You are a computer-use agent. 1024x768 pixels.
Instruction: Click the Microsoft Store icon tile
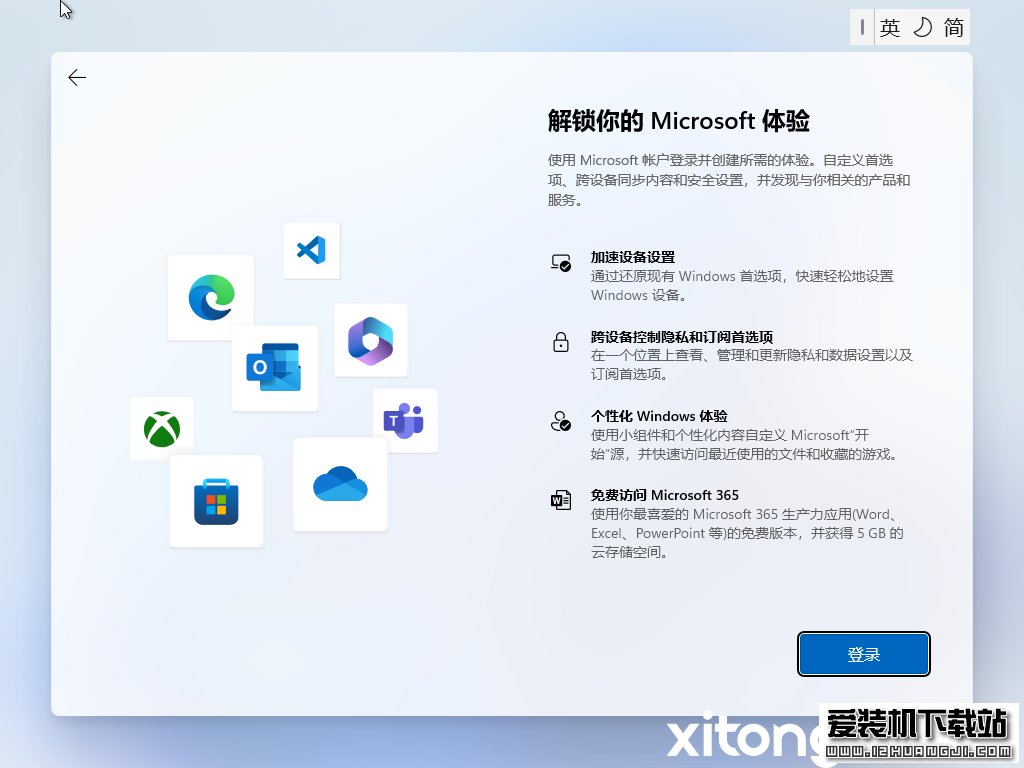click(x=216, y=501)
